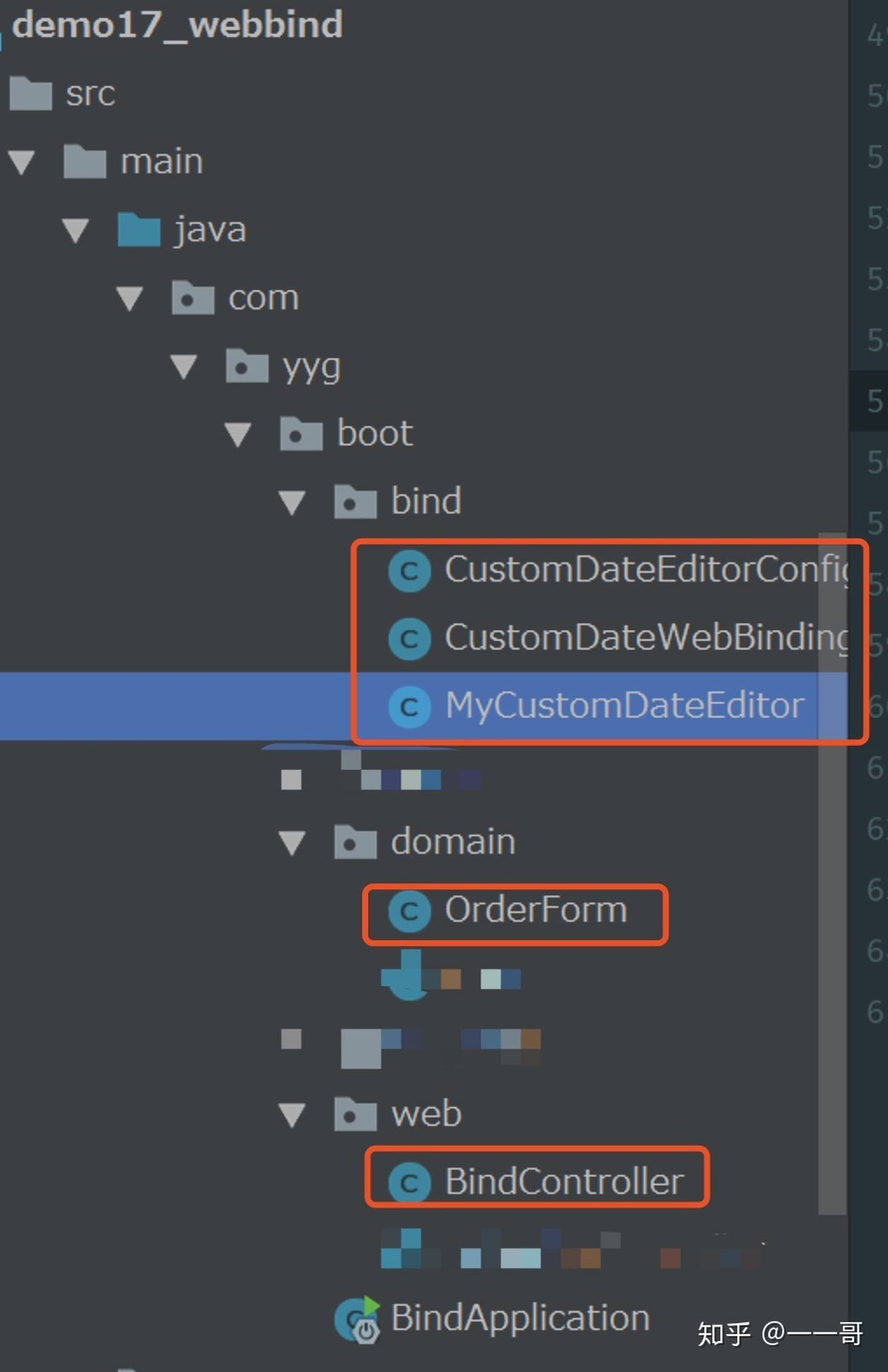Collapse the java folder arrow

click(76, 231)
